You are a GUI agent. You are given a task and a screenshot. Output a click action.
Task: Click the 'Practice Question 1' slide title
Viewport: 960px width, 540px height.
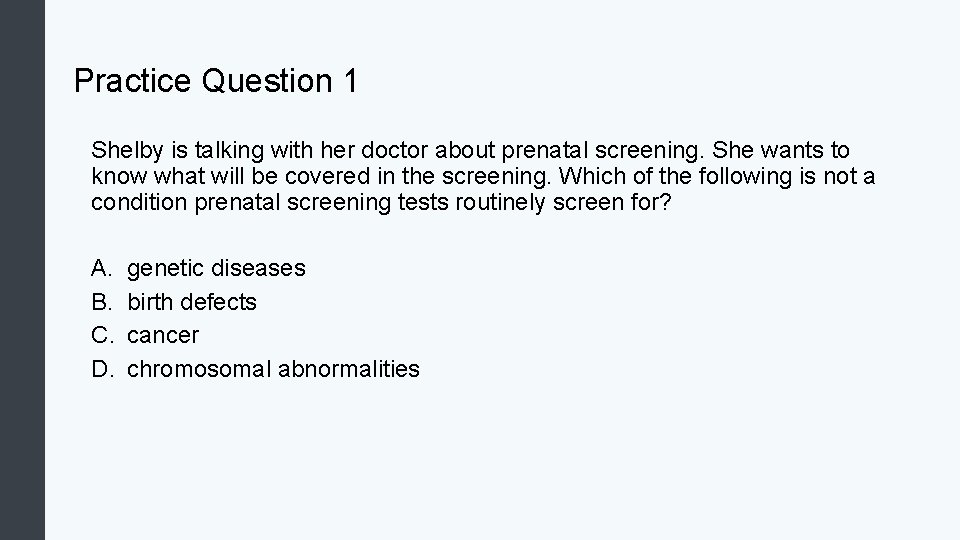click(215, 81)
